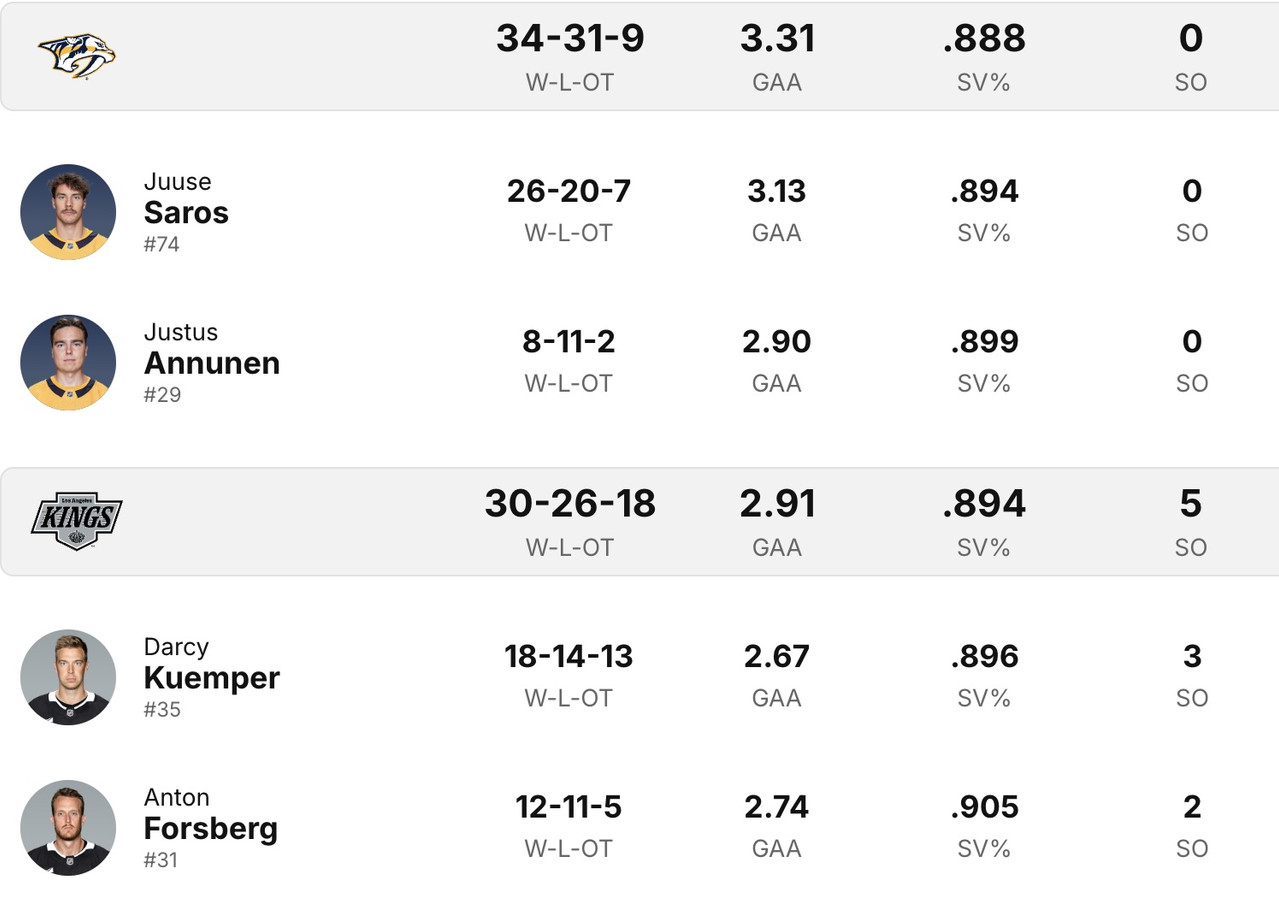Click the Nashville Predators team logo
Image resolution: width=1279 pixels, height=898 pixels.
click(76, 55)
